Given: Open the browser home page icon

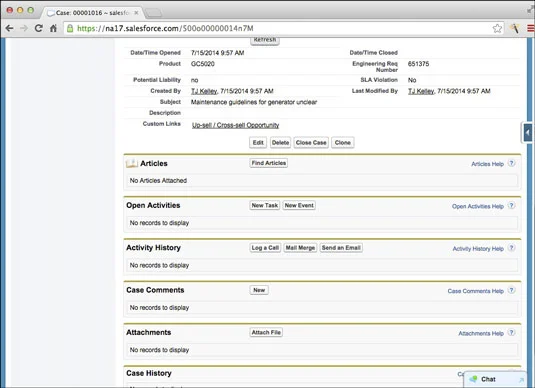Looking at the screenshot, I should pyautogui.click(x=53, y=28).
